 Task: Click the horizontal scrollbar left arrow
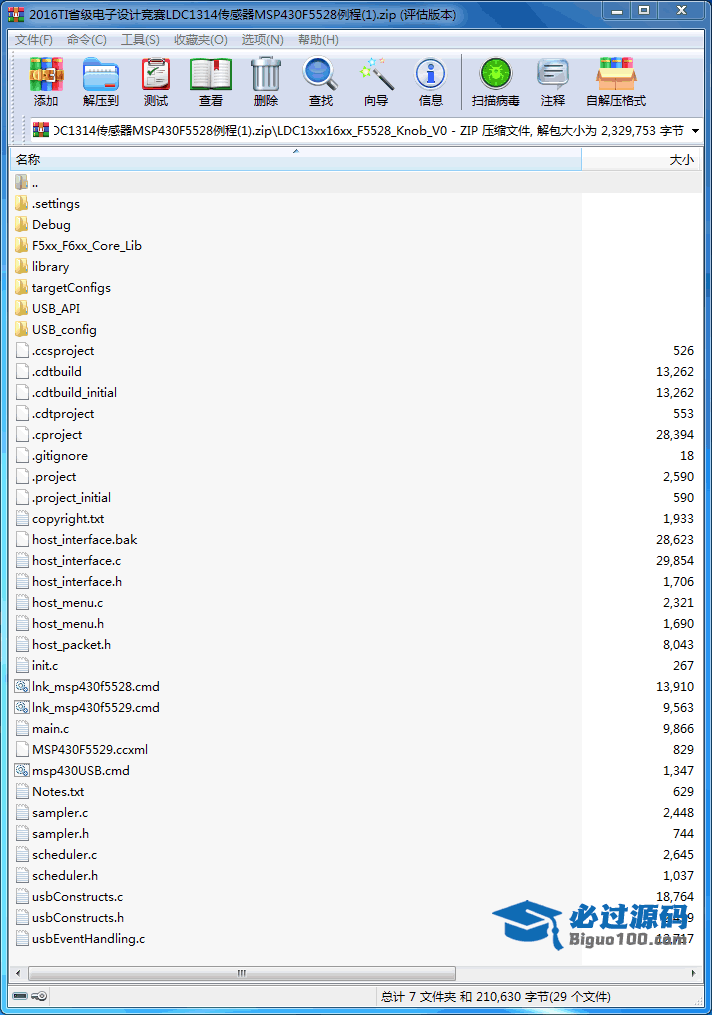click(x=17, y=973)
